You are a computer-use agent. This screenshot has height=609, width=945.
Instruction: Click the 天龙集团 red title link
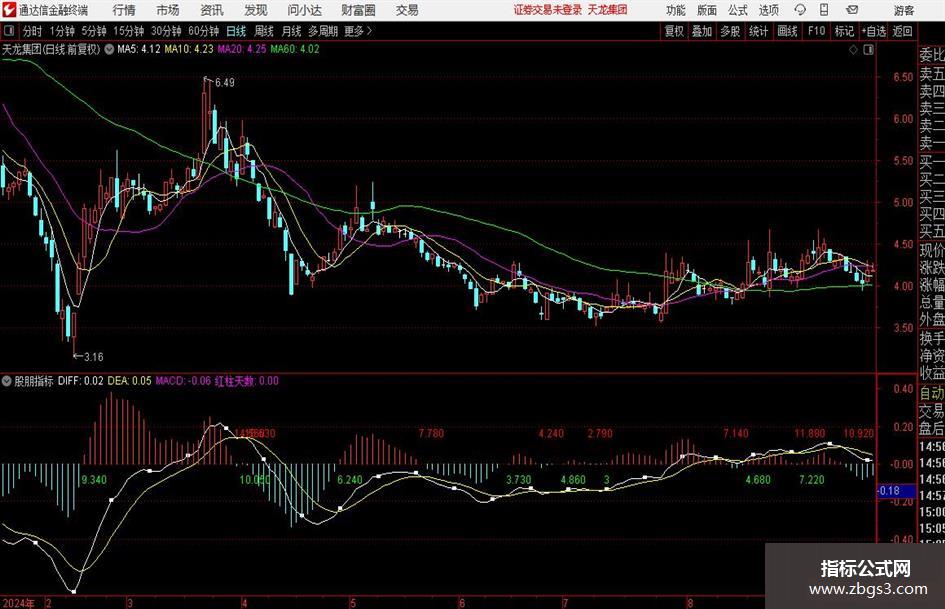click(x=608, y=10)
